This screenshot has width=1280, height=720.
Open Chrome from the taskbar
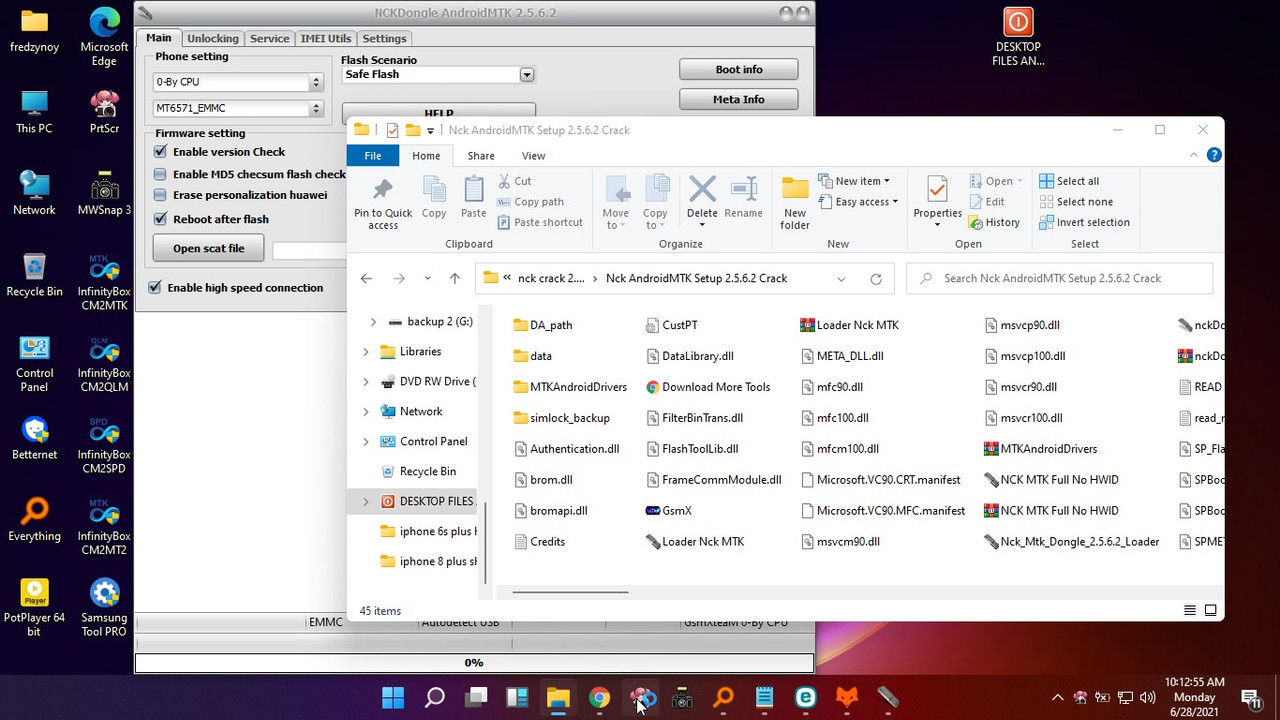tap(599, 698)
